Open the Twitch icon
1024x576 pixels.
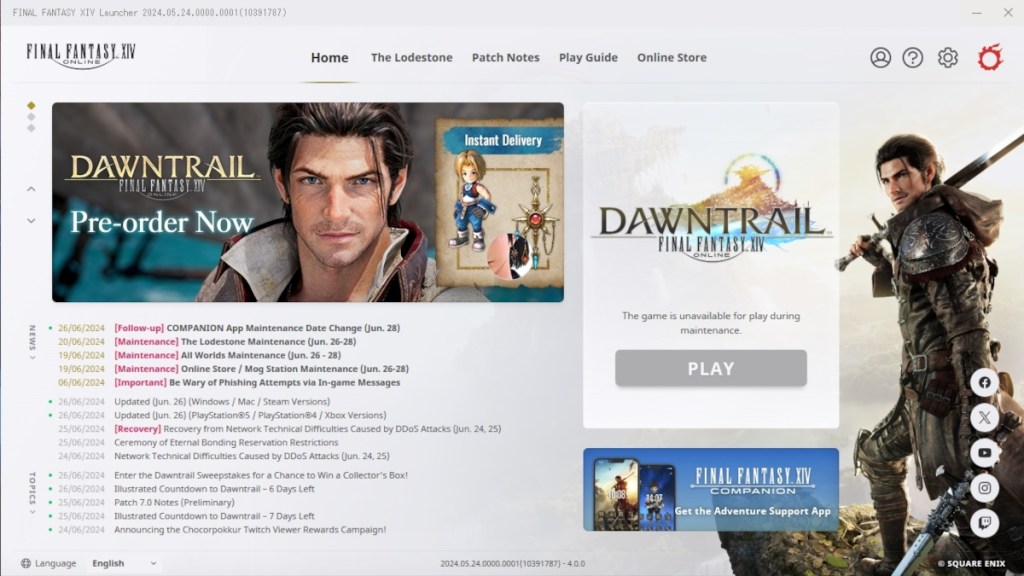point(985,523)
